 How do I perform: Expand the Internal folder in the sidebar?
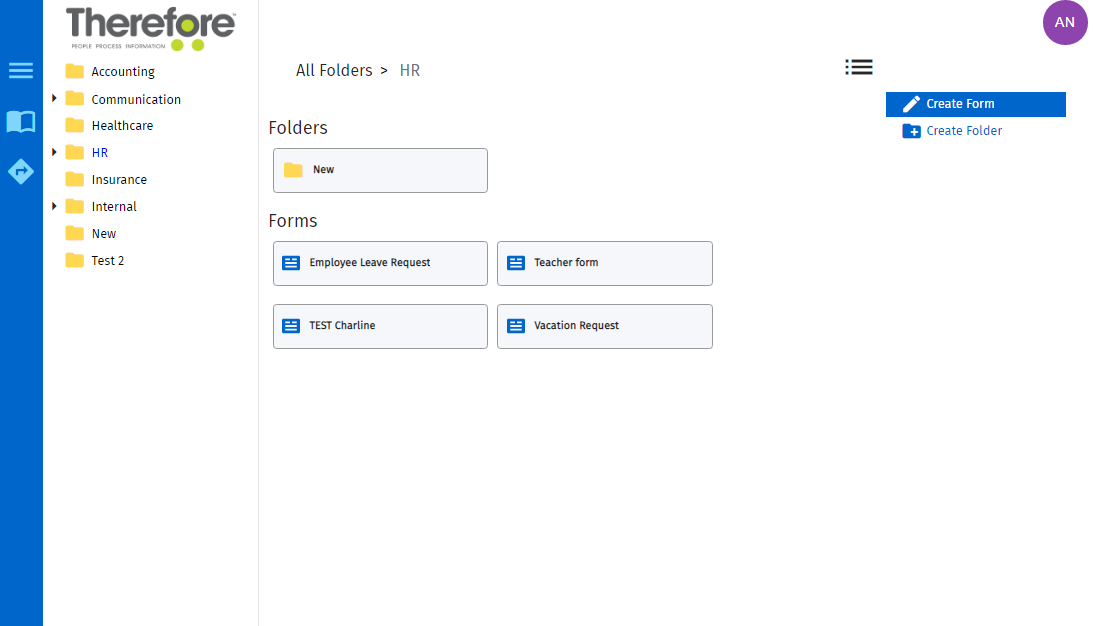(x=55, y=206)
